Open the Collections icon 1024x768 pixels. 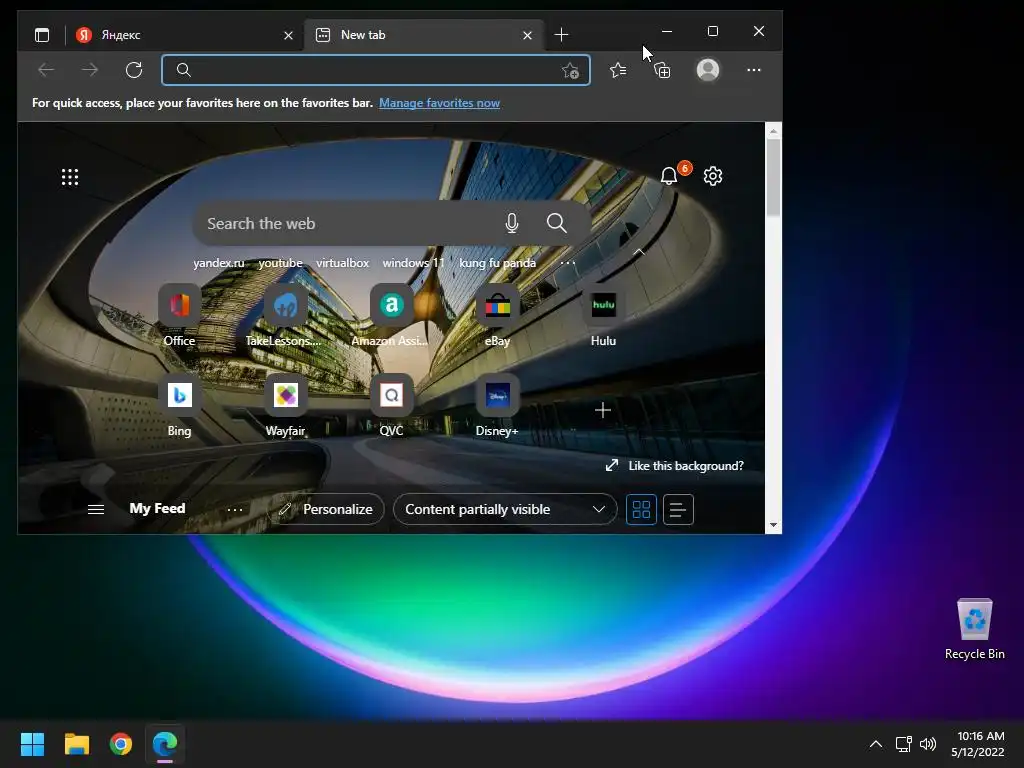662,70
